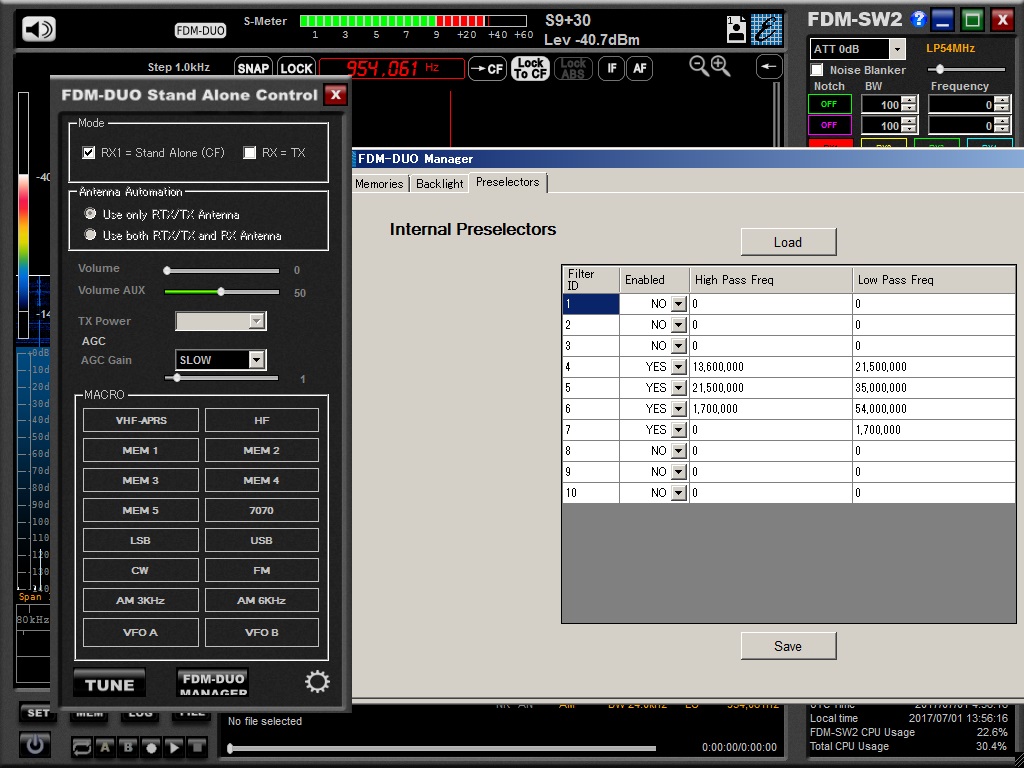Open the FDM-SW2 help question mark
This screenshot has width=1024, height=768.
click(x=918, y=19)
